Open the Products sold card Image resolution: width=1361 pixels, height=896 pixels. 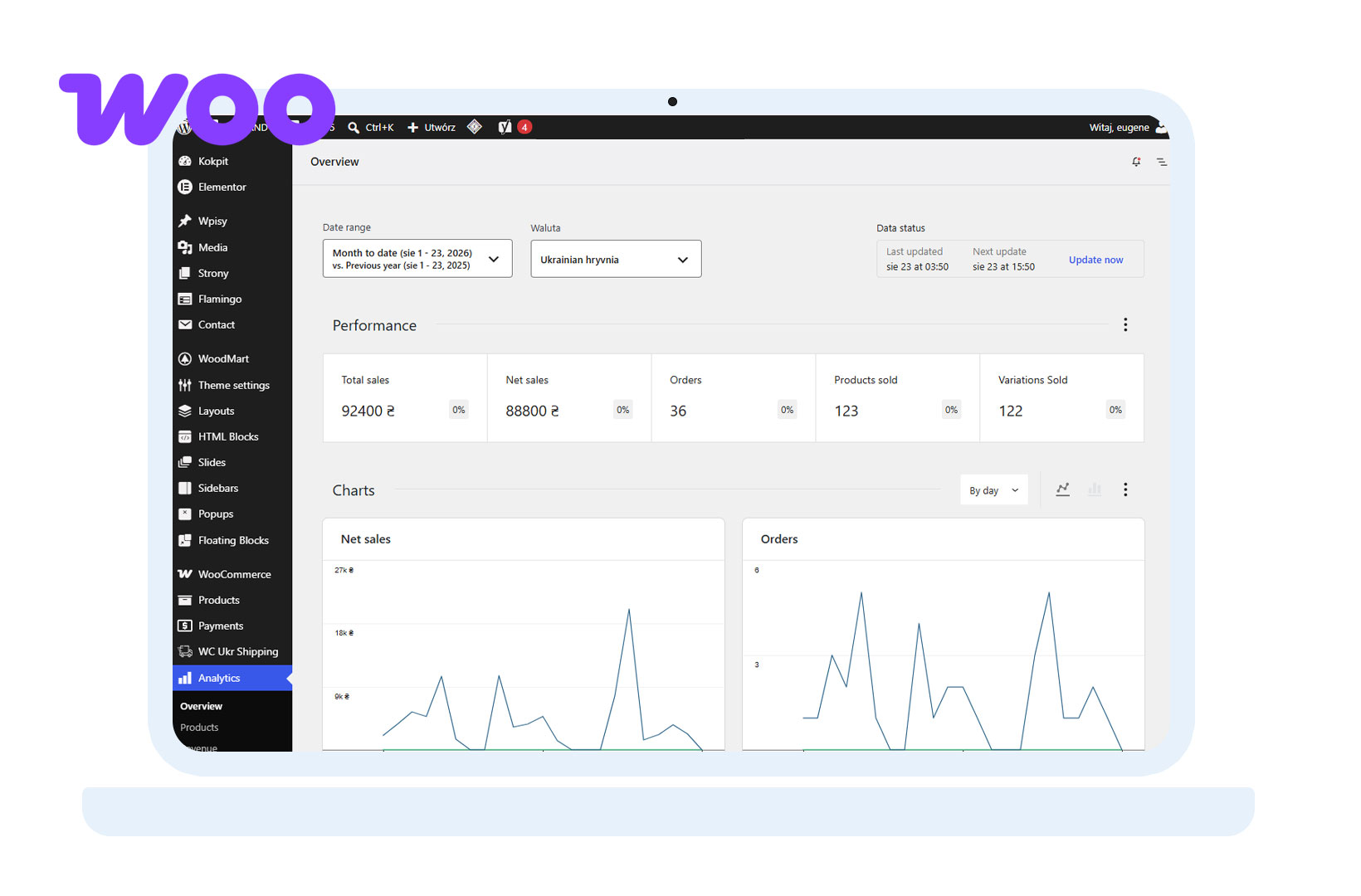click(x=898, y=397)
